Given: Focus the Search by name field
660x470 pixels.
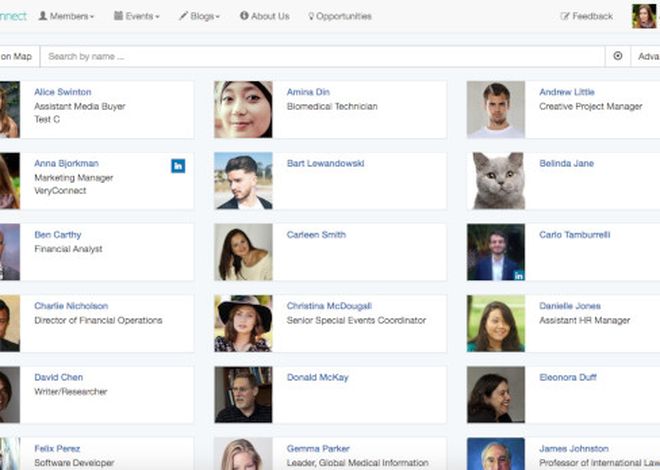Looking at the screenshot, I should click(322, 56).
